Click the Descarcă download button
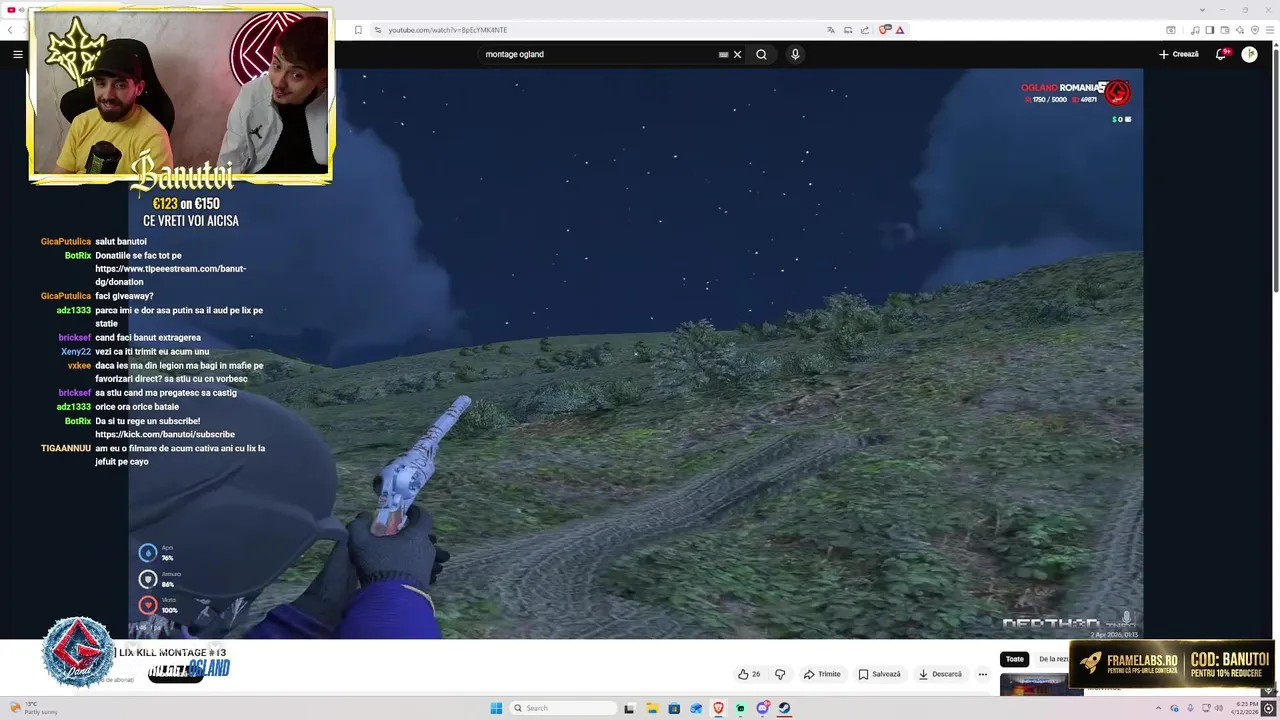 (940, 674)
